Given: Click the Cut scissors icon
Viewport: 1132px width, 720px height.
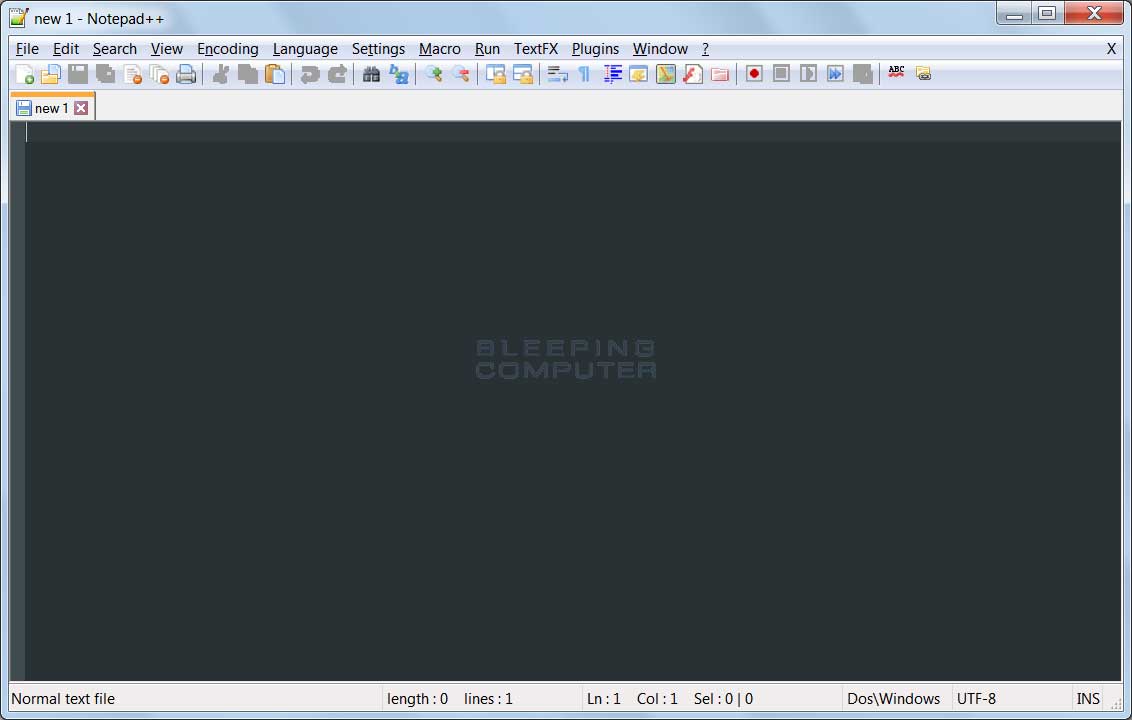Looking at the screenshot, I should tap(221, 74).
